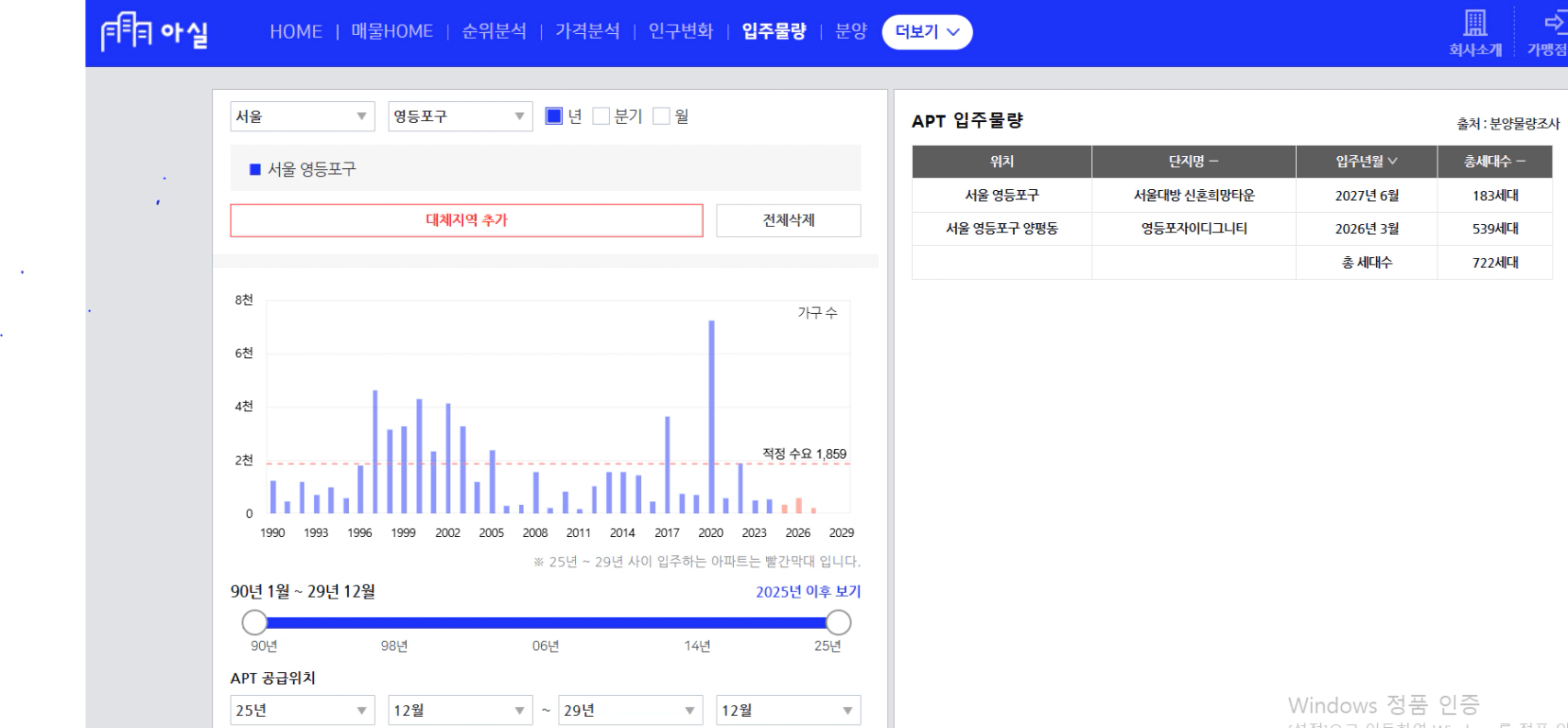Go to HOME menu
This screenshot has width=1568, height=728.
pyautogui.click(x=296, y=32)
